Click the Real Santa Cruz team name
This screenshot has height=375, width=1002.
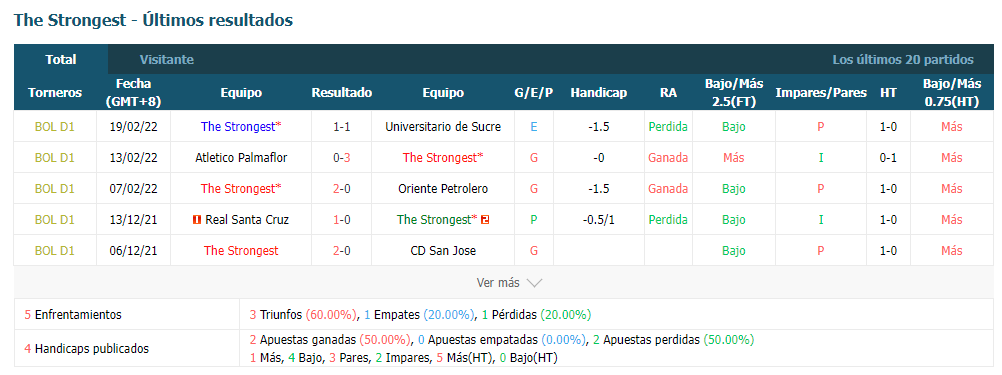click(247, 220)
